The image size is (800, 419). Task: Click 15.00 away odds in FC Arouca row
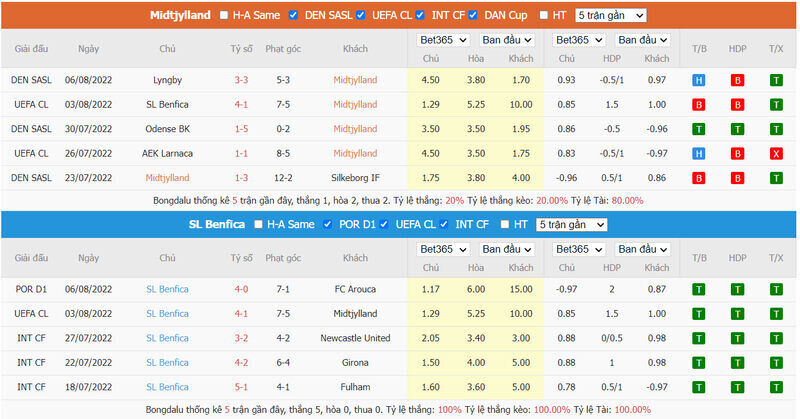click(x=521, y=289)
